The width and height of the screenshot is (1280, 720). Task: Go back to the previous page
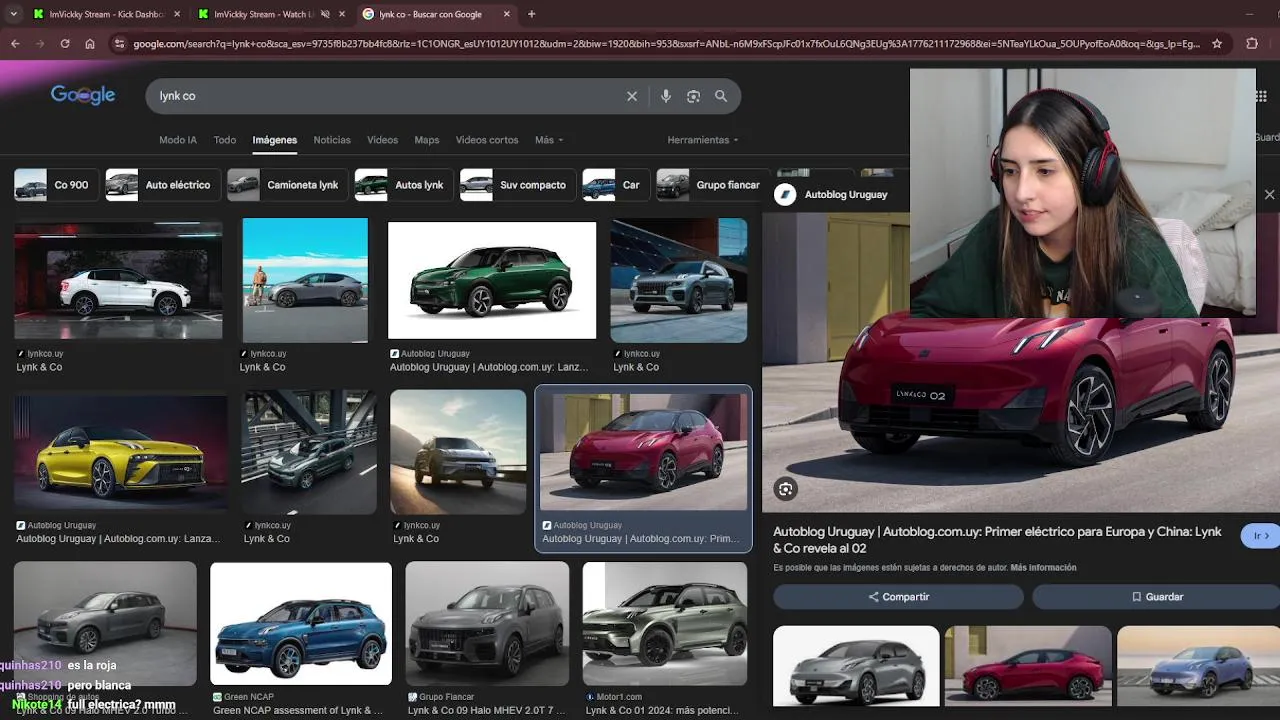click(x=15, y=44)
